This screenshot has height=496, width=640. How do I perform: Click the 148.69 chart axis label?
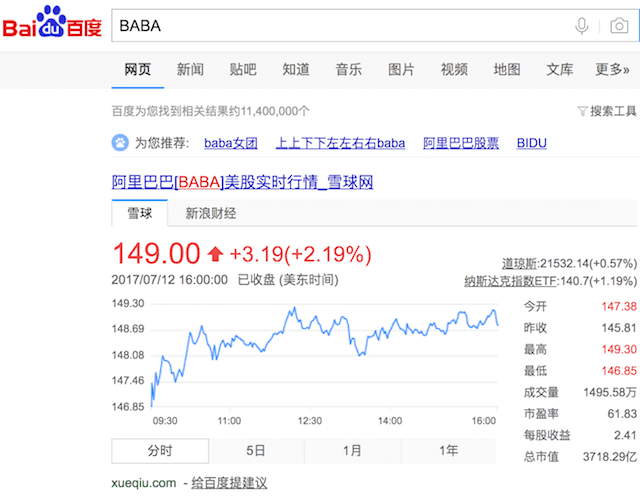point(128,329)
